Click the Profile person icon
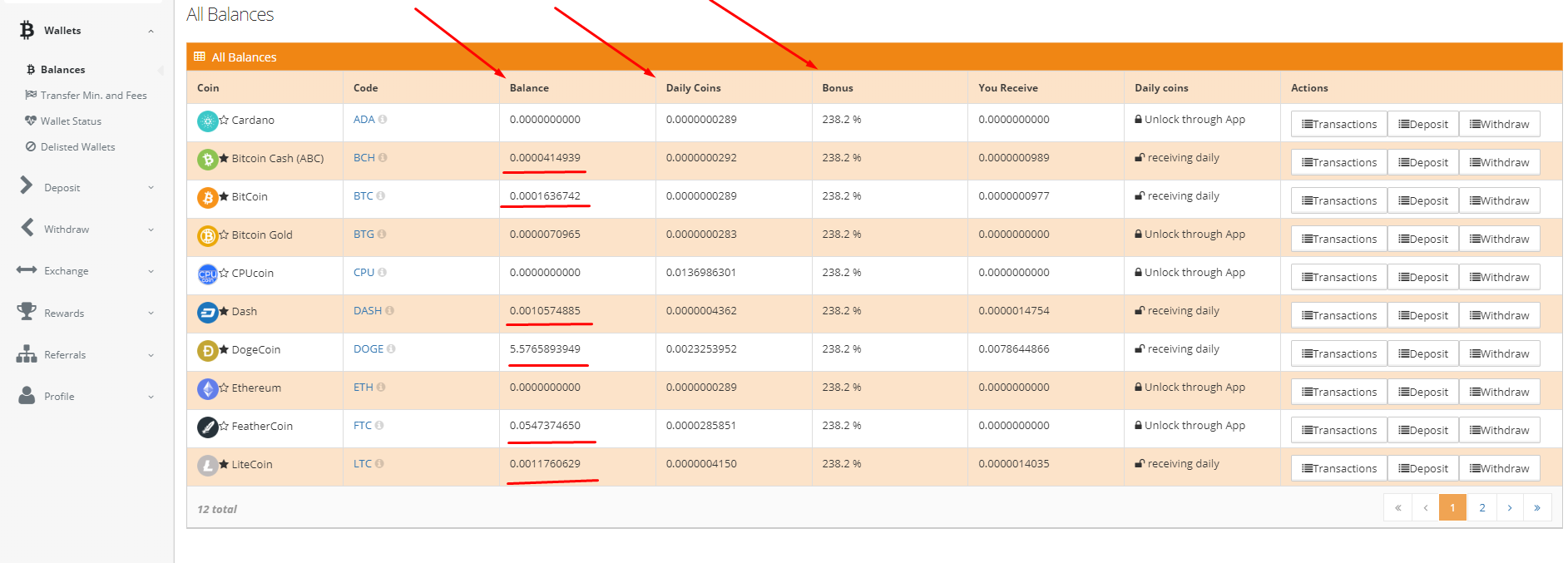 pos(27,396)
